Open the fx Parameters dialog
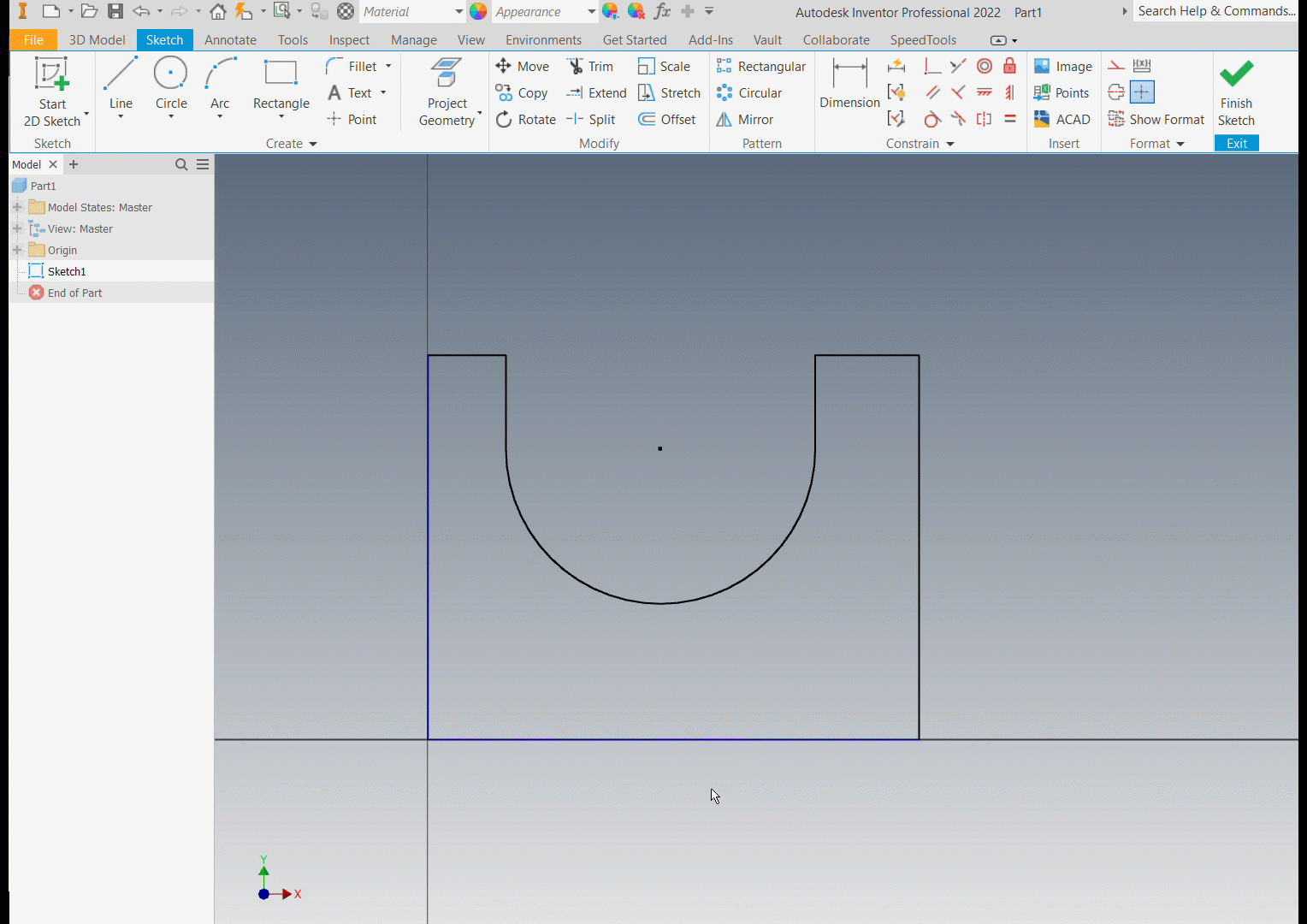Viewport: 1307px width, 924px height. coord(662,11)
